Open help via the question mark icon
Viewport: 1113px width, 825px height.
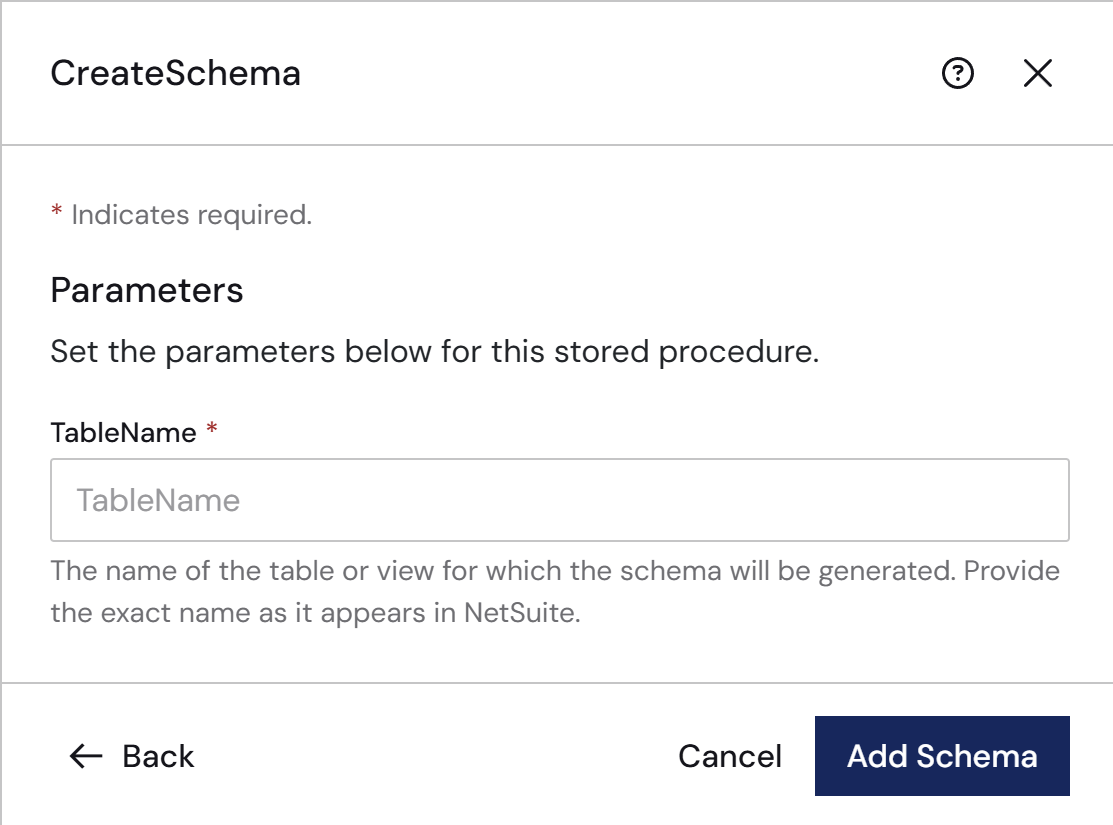[958, 73]
